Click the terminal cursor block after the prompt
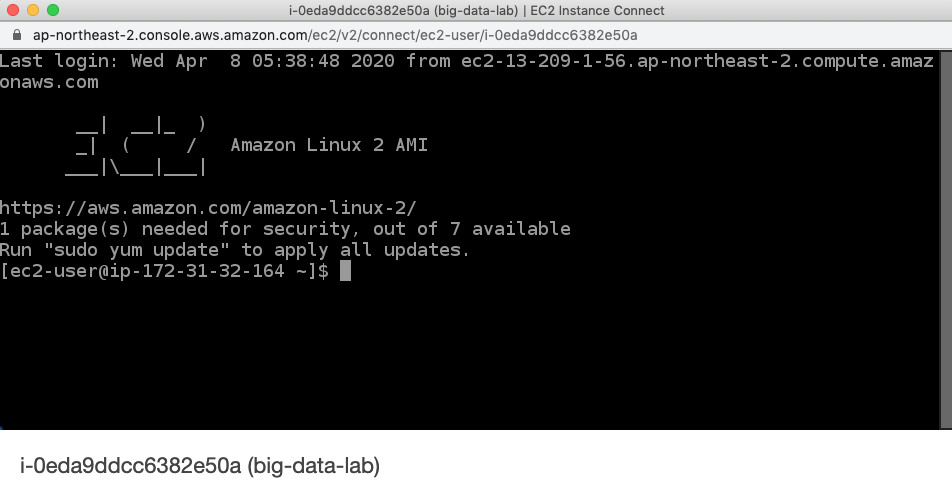 click(345, 271)
